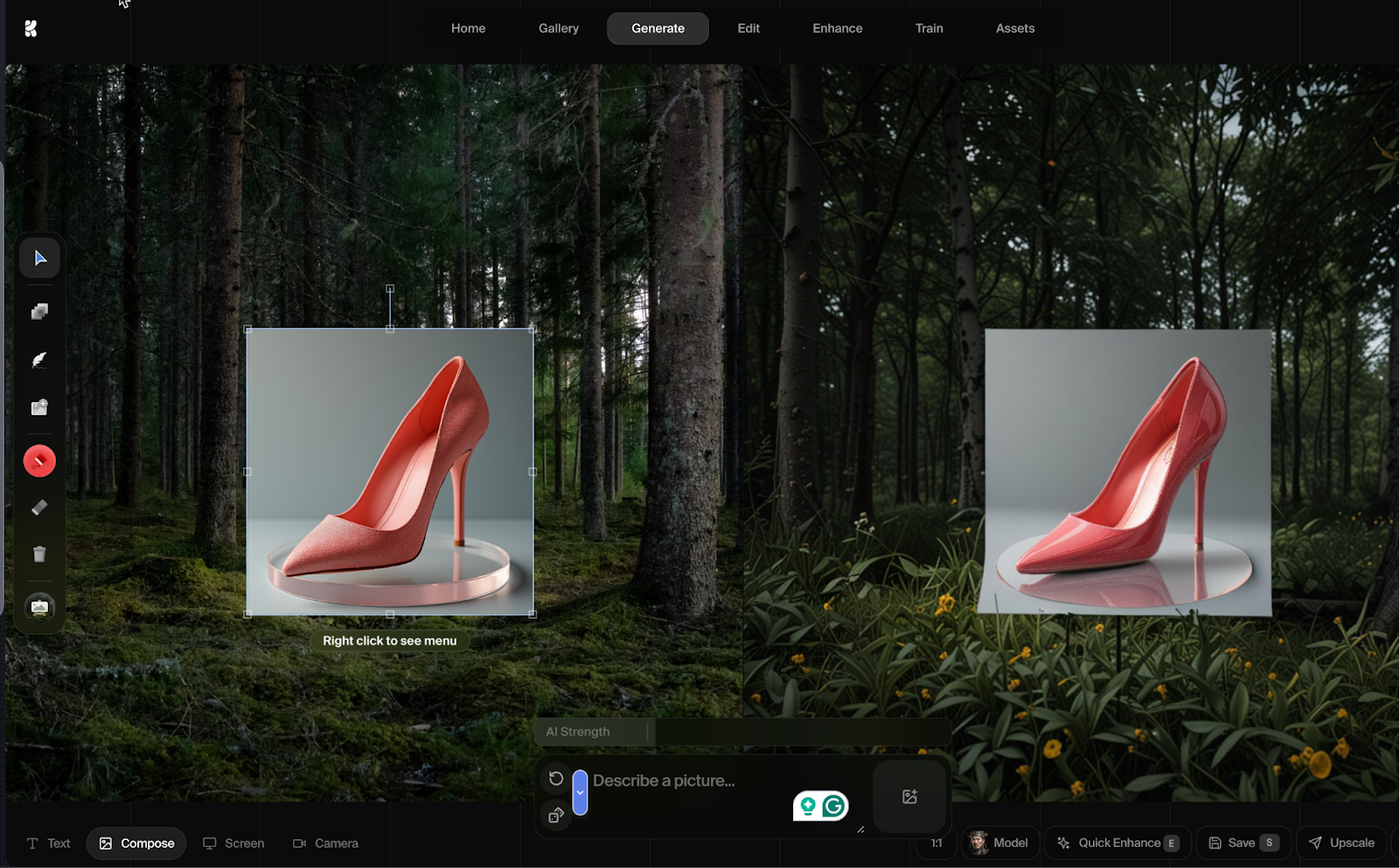Open the Assets tab
This screenshot has width=1399, height=868.
(x=1015, y=28)
